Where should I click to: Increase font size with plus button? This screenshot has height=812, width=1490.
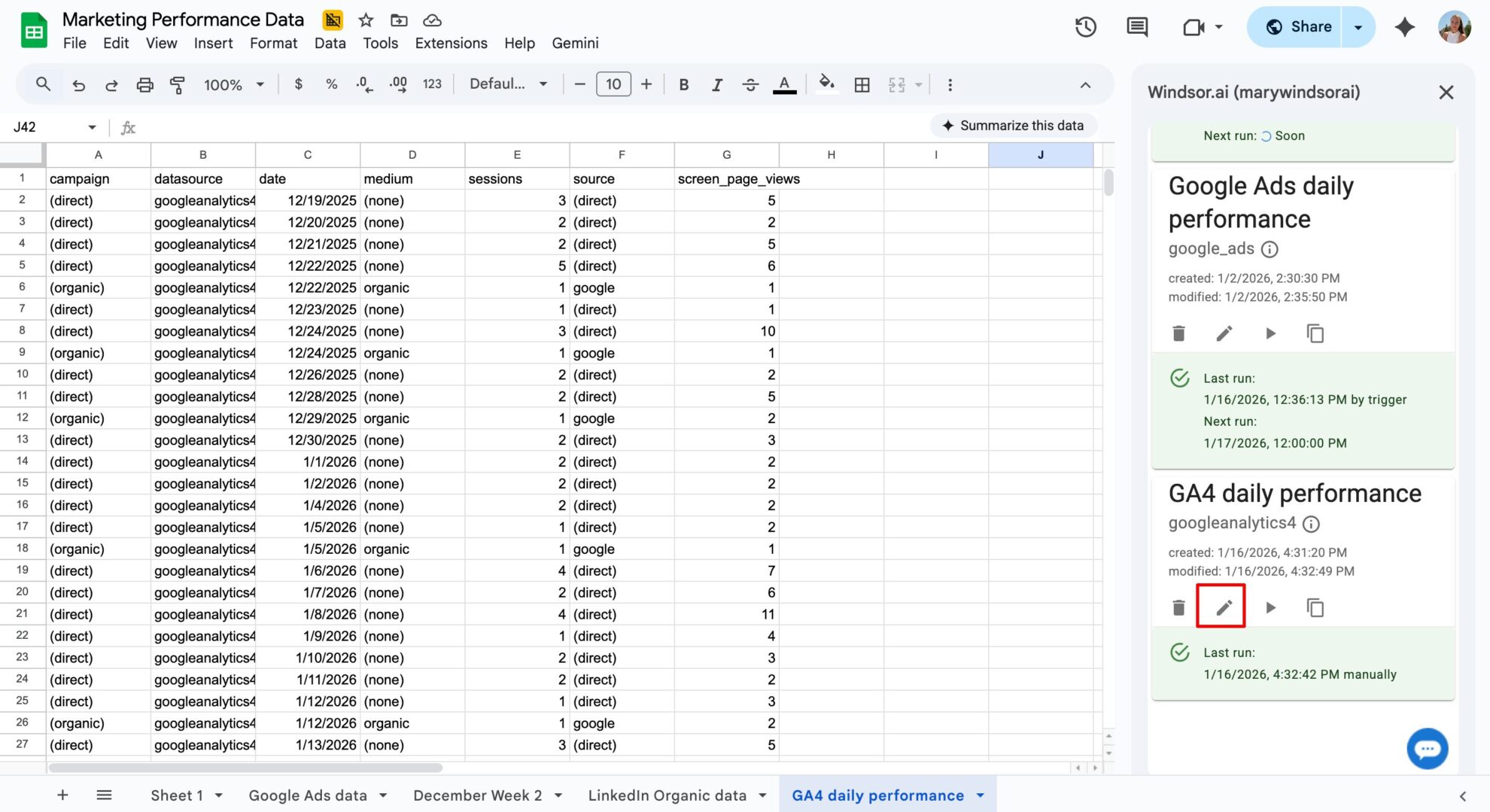coord(646,84)
